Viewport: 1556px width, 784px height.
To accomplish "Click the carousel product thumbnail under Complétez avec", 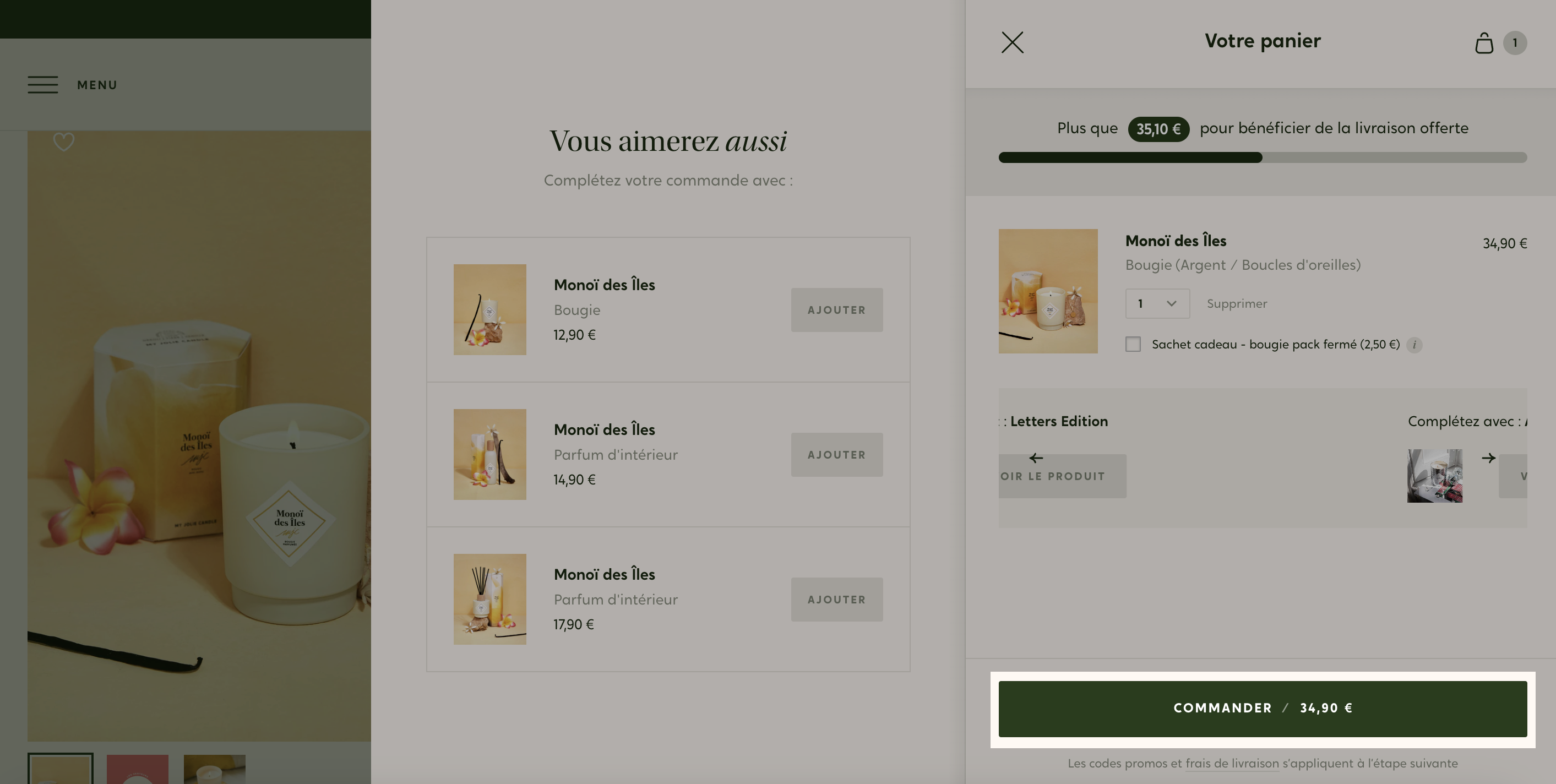I will coord(1434,476).
